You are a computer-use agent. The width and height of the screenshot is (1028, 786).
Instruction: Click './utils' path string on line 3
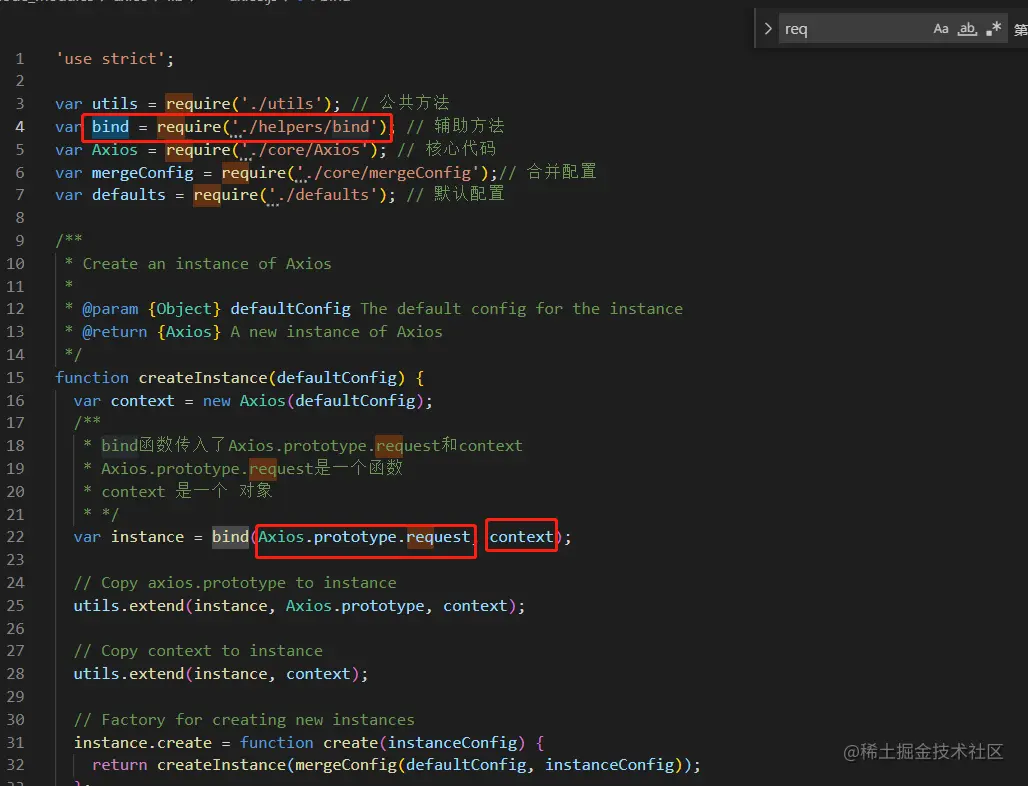(x=282, y=104)
